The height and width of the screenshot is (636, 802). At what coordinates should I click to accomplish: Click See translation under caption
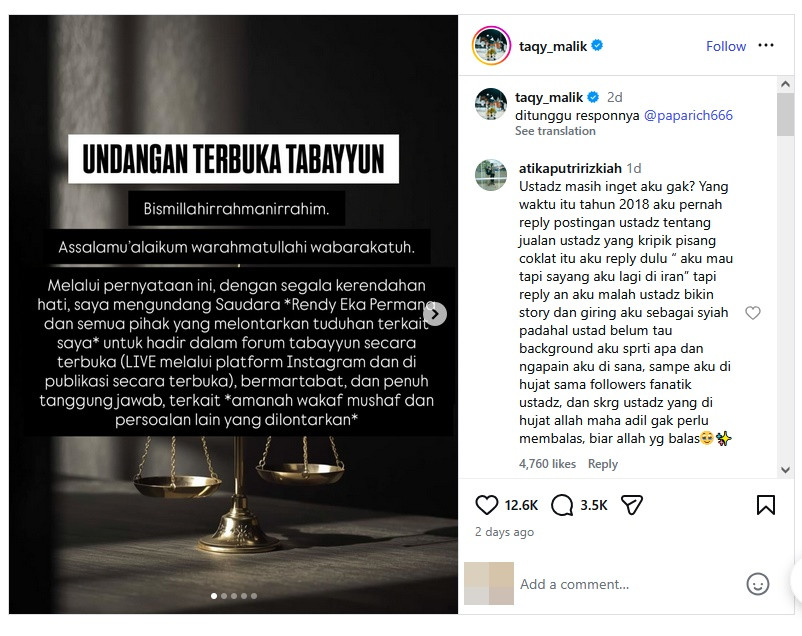pyautogui.click(x=555, y=131)
